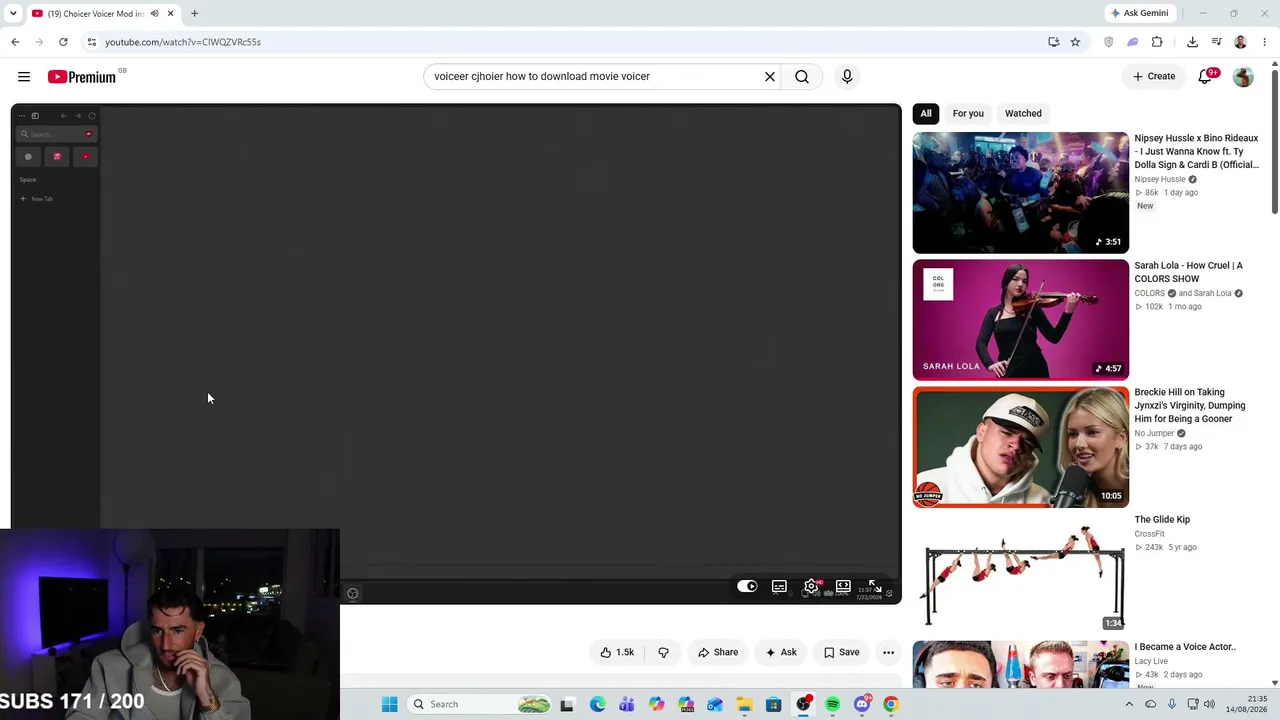Start voice search with the microphone
Image resolution: width=1280 pixels, height=720 pixels.
pos(847,77)
